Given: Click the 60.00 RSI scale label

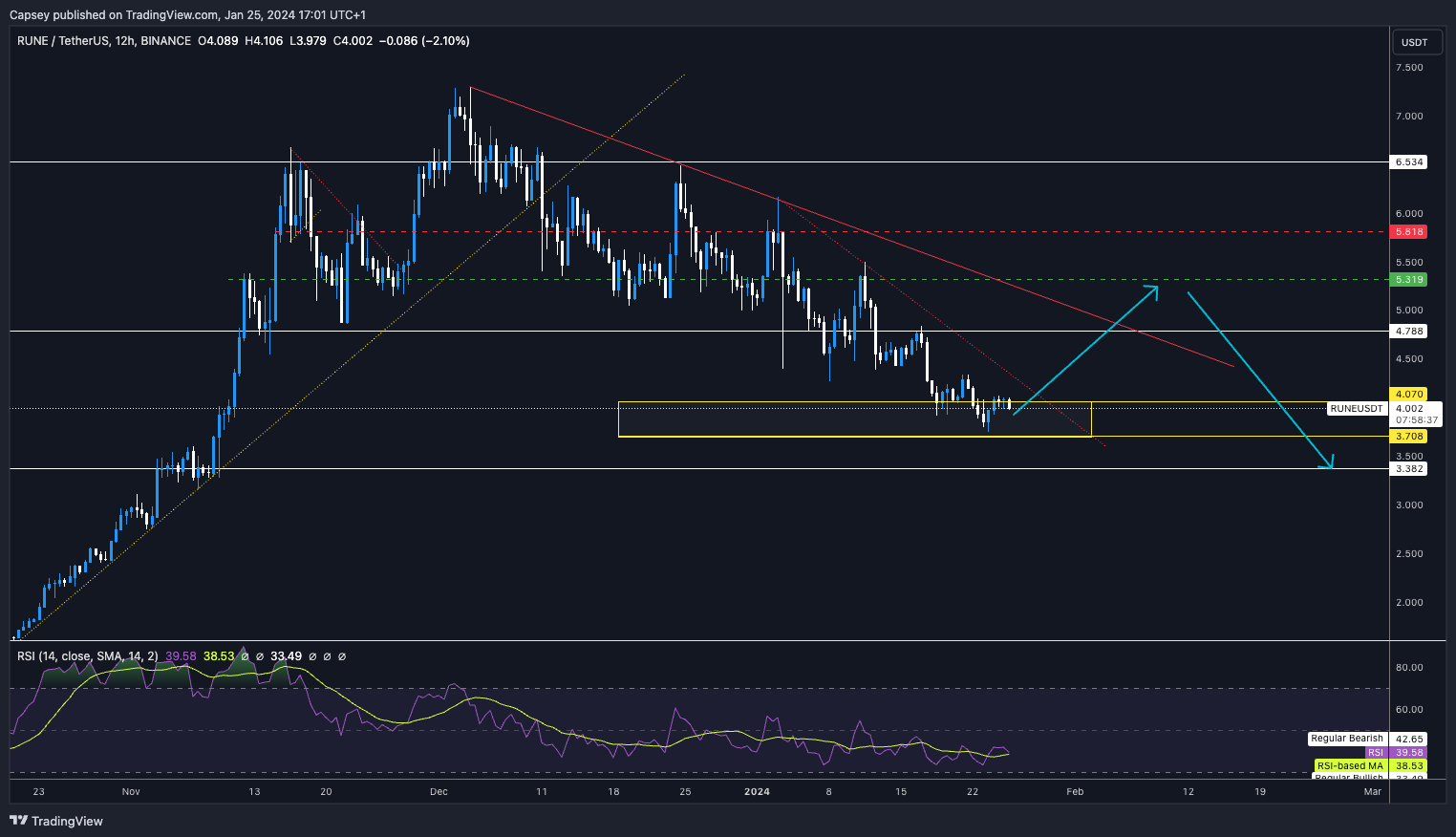Looking at the screenshot, I should [1409, 710].
